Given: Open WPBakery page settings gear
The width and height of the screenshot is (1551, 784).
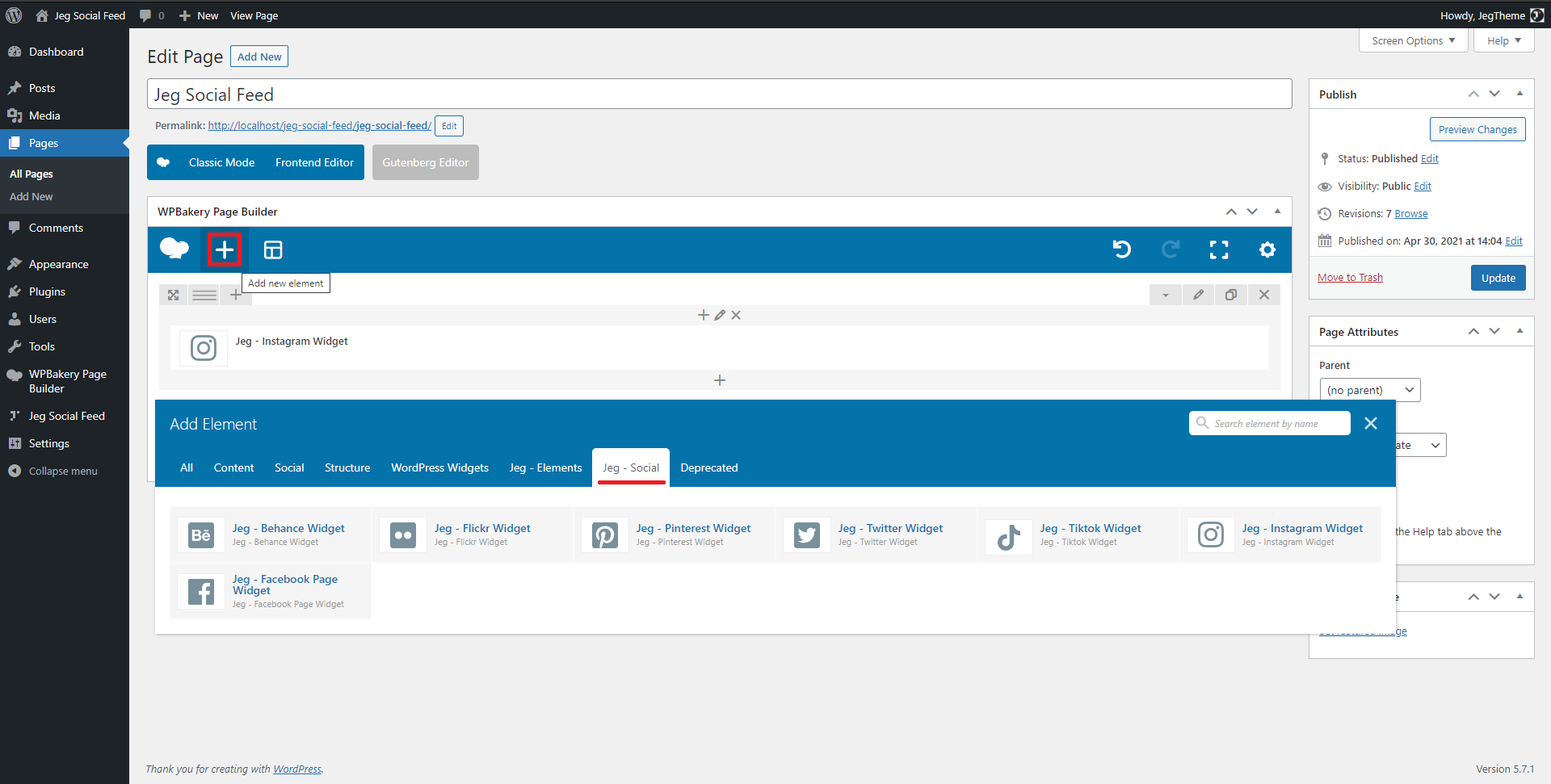Looking at the screenshot, I should tap(1267, 250).
